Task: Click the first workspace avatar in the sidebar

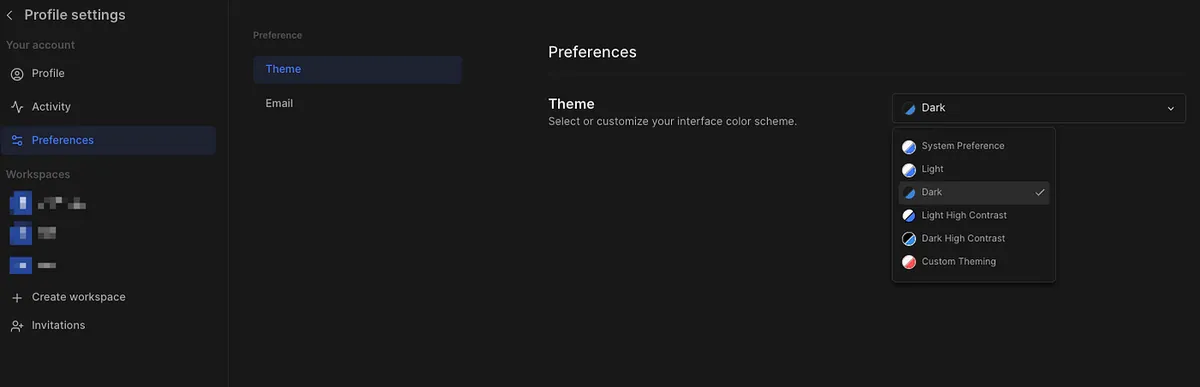Action: (x=21, y=204)
